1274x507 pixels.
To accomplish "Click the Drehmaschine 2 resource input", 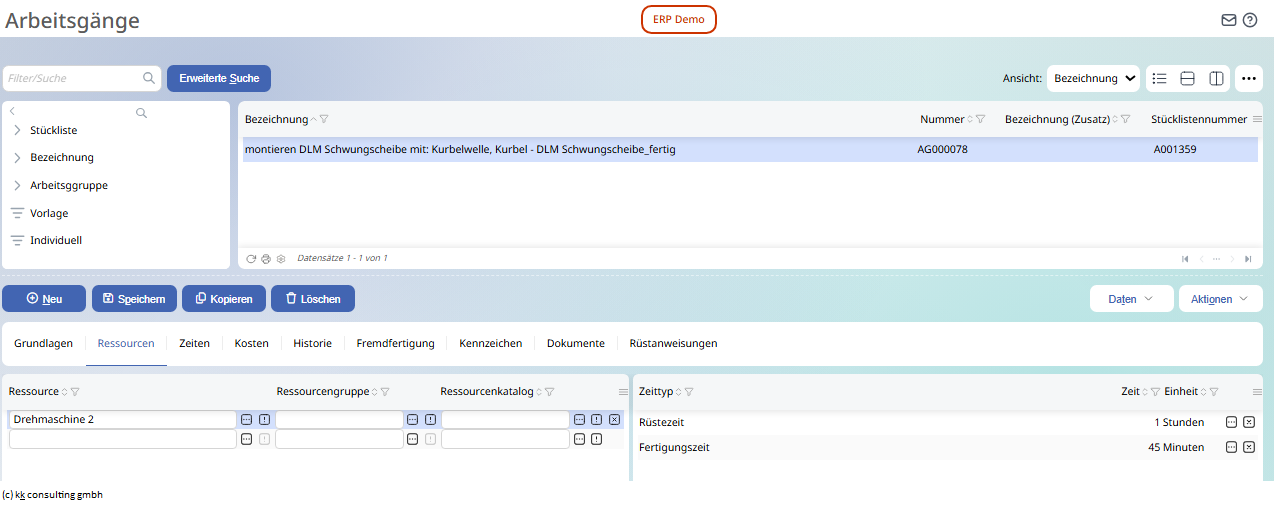I will pyautogui.click(x=122, y=420).
